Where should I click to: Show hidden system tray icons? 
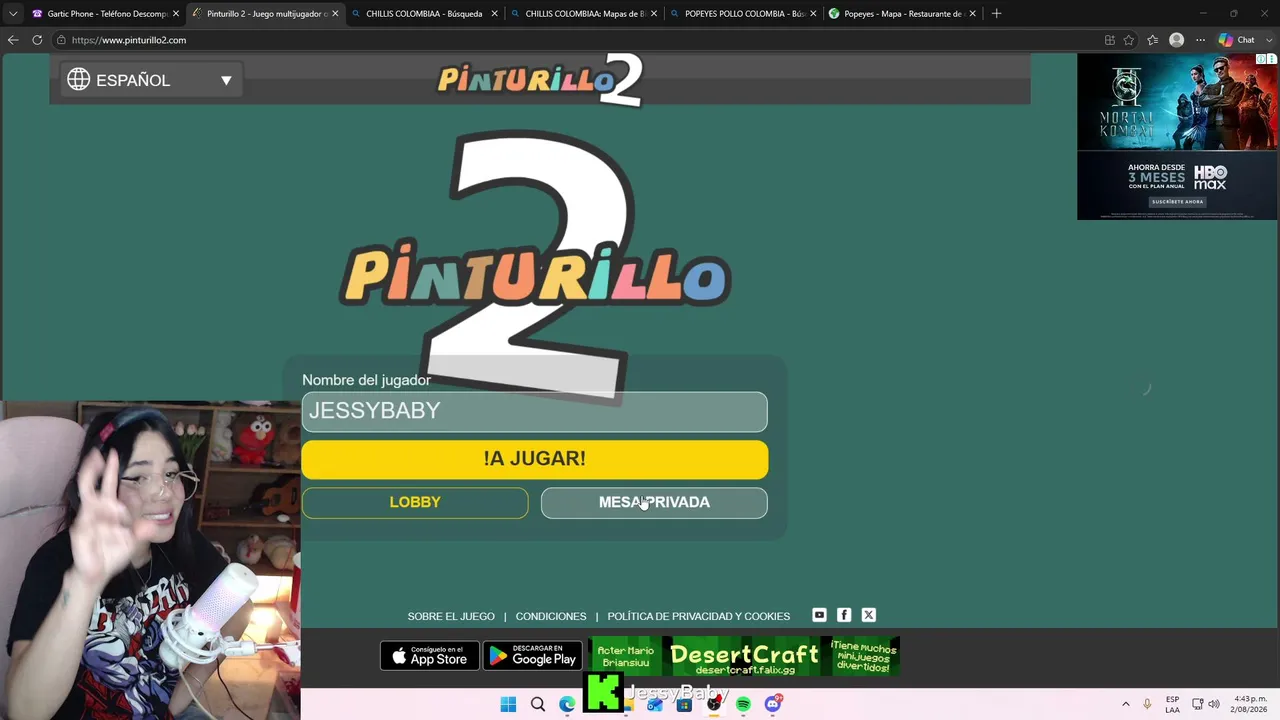tap(1125, 704)
